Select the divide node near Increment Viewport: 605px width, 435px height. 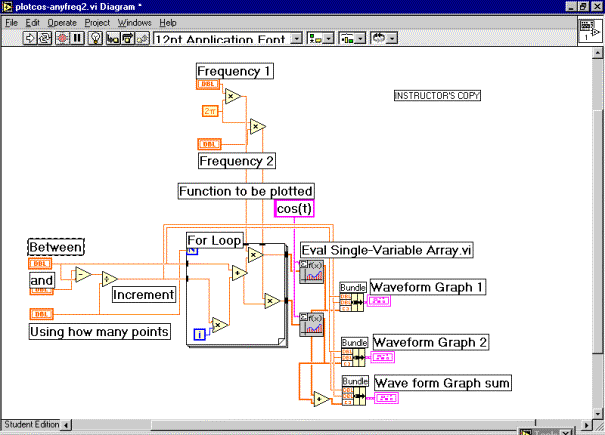pyautogui.click(x=109, y=279)
